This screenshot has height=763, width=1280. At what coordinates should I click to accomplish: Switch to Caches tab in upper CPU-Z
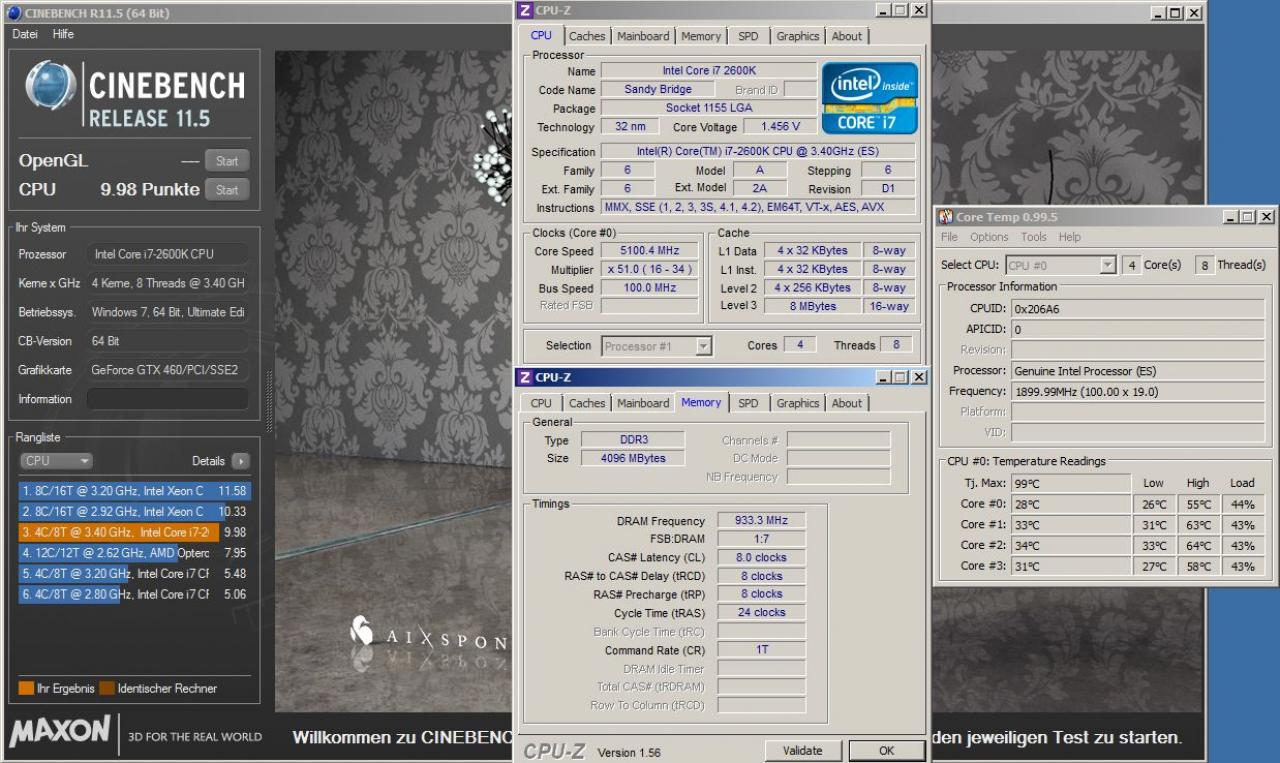pos(587,36)
